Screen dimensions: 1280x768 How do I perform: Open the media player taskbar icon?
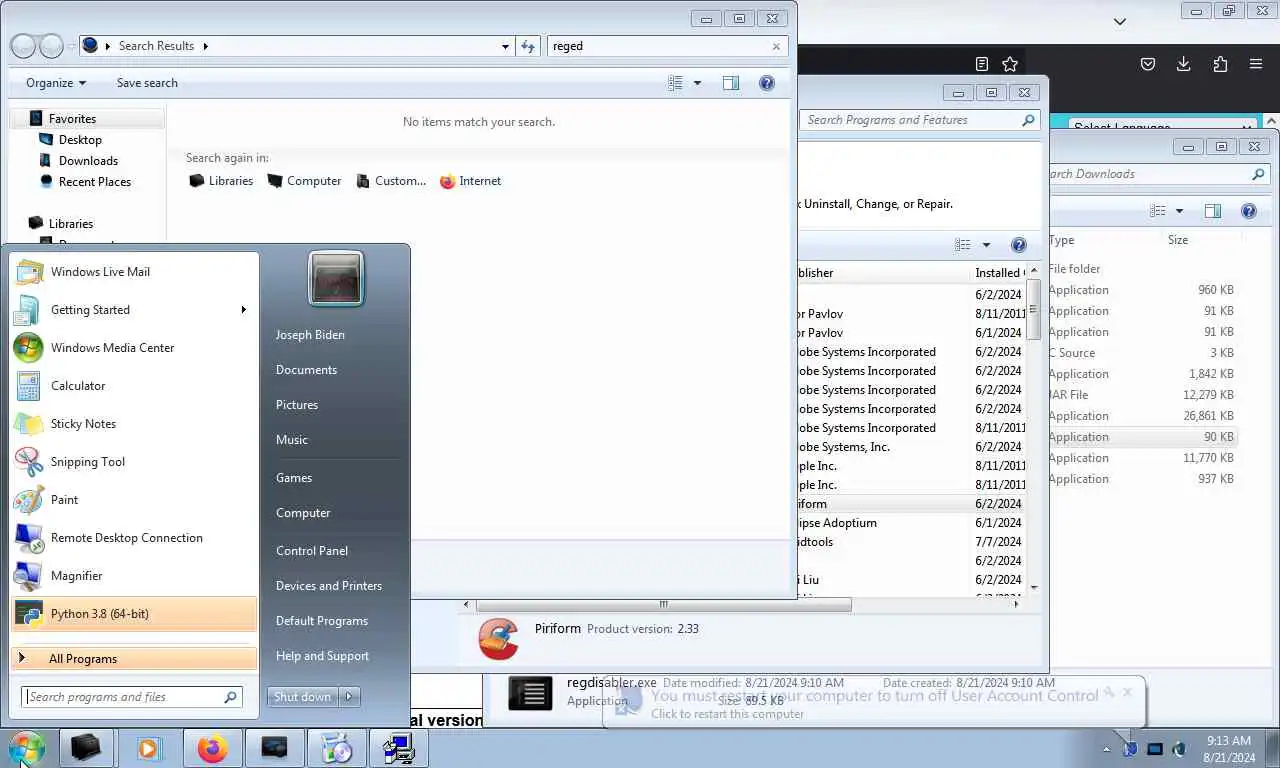click(149, 748)
